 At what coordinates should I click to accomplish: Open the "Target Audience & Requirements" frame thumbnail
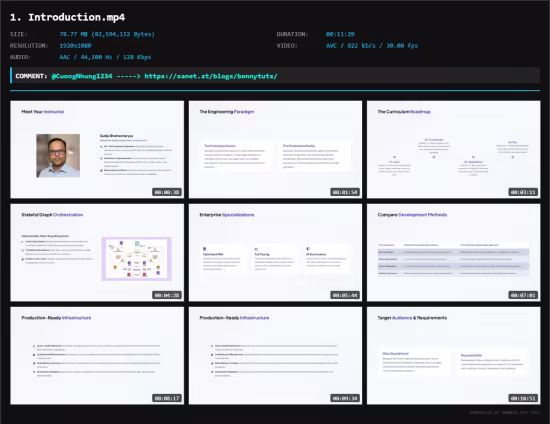[454, 356]
